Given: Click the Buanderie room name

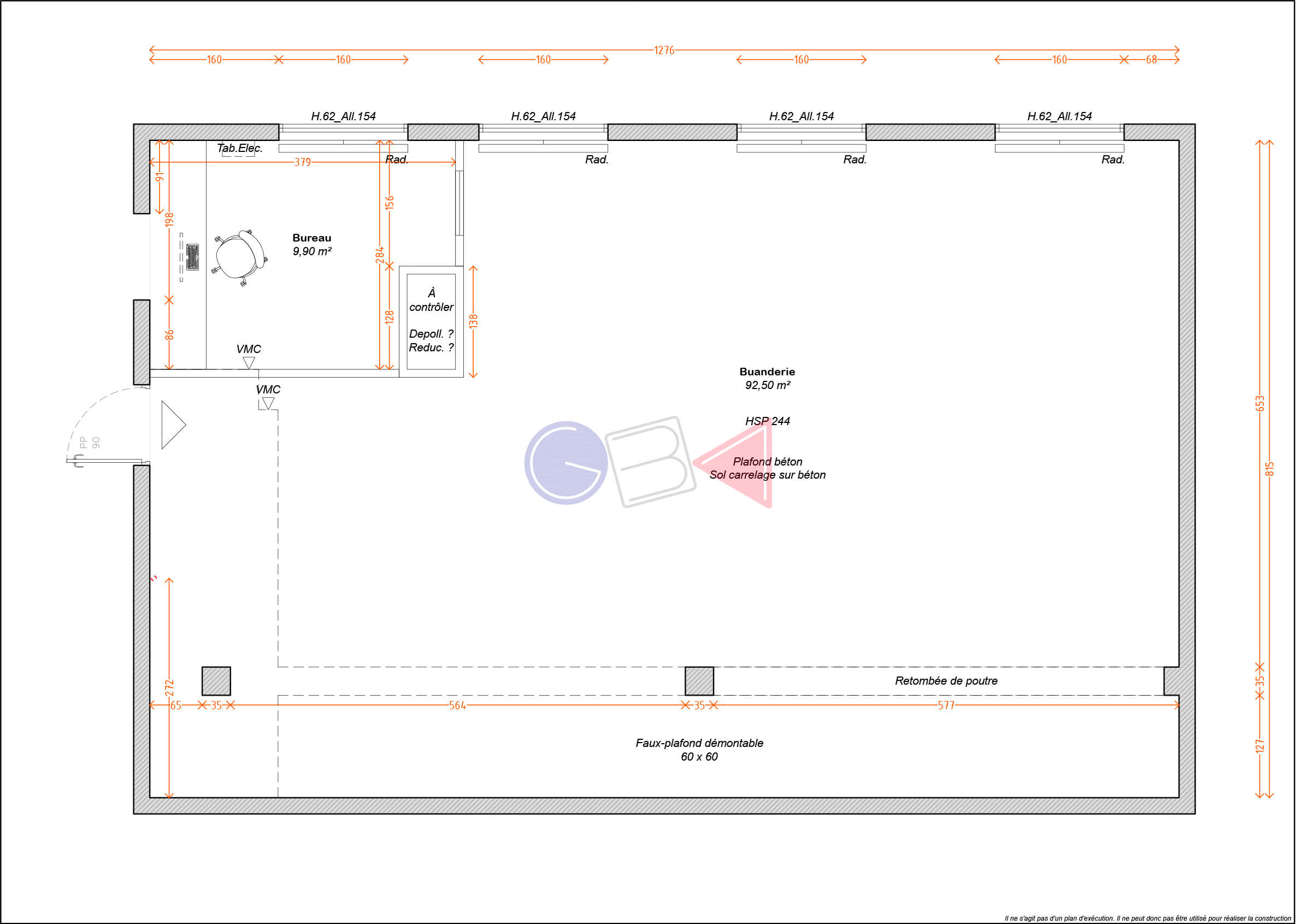Looking at the screenshot, I should pyautogui.click(x=767, y=372).
